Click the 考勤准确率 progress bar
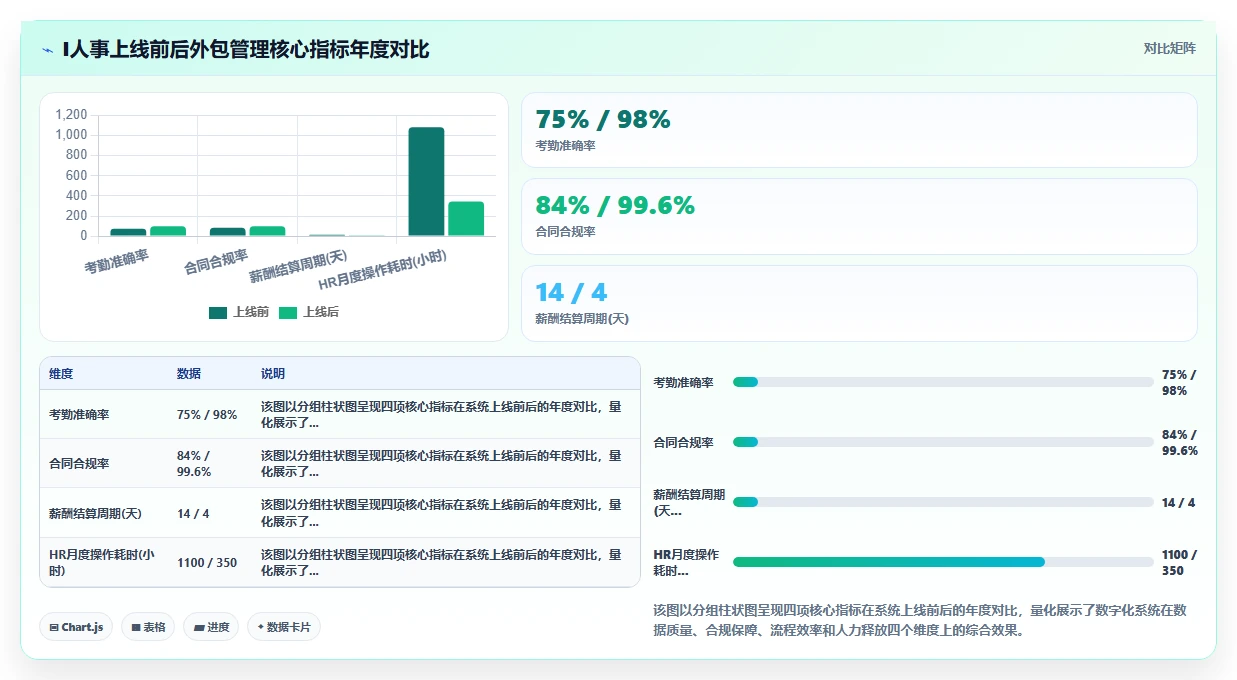1237x680 pixels. [x=943, y=382]
